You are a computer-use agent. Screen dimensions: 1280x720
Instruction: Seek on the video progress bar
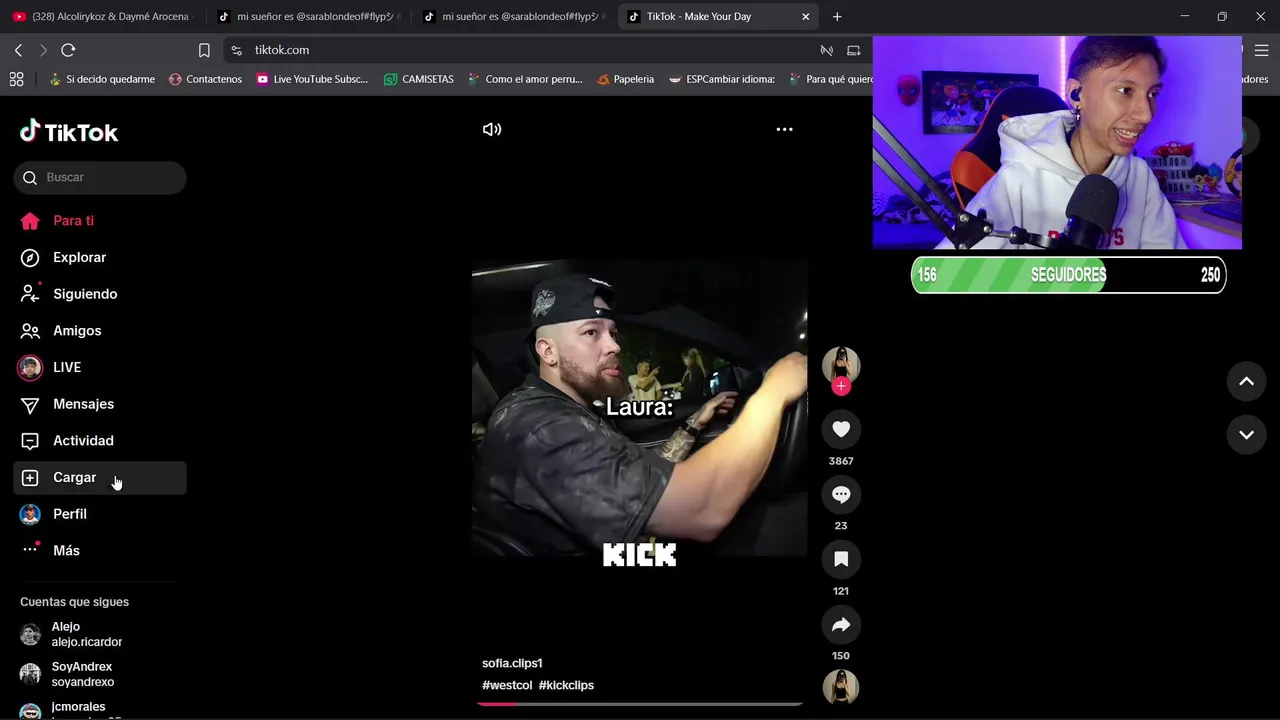coord(639,704)
